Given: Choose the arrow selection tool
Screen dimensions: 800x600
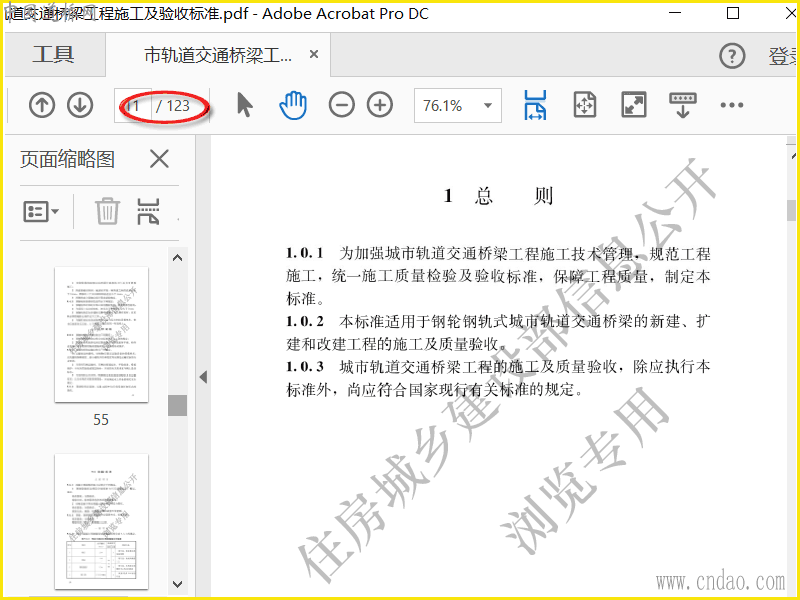Looking at the screenshot, I should click(245, 105).
